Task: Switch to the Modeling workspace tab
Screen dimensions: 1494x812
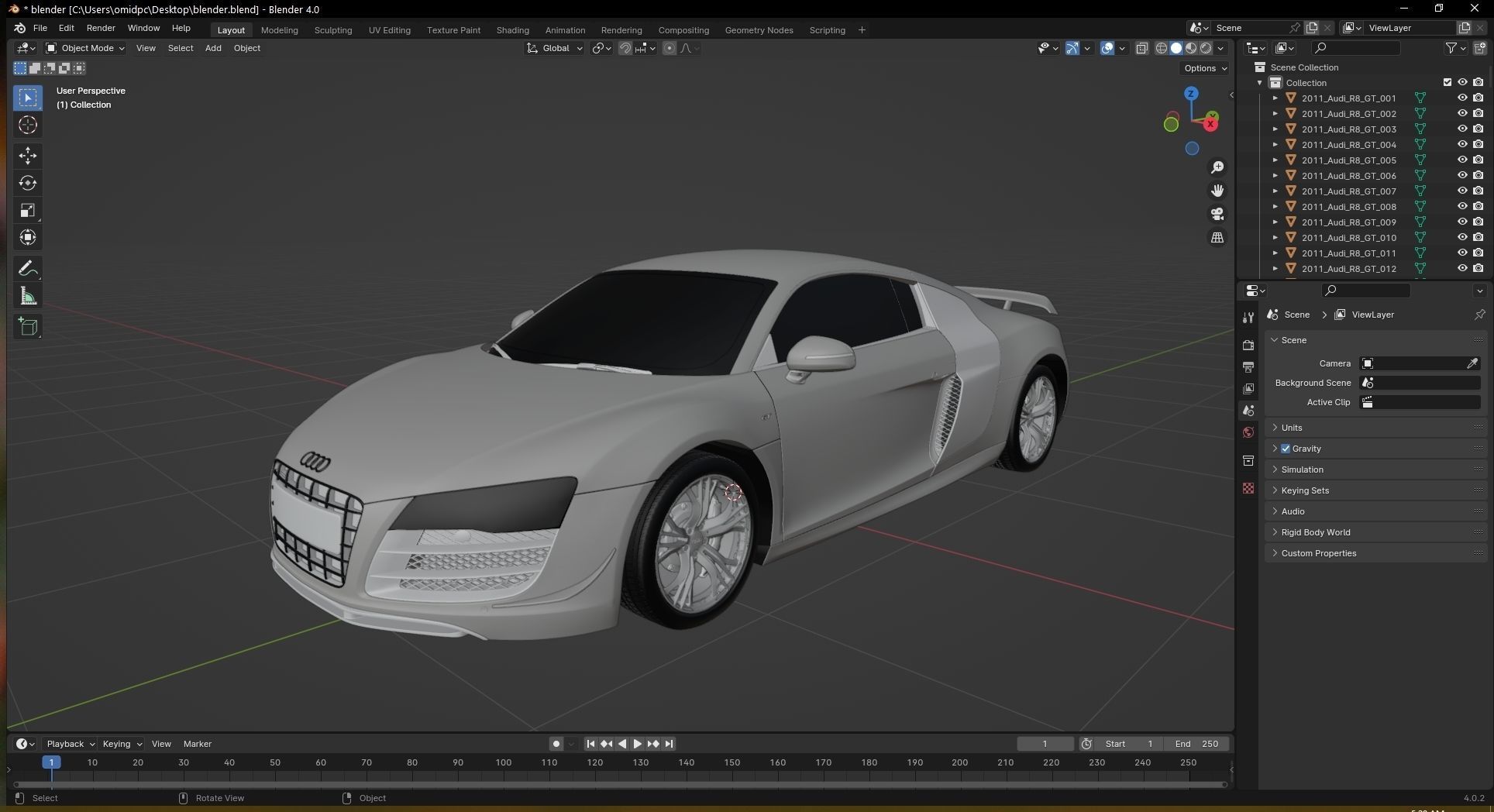Action: [279, 30]
